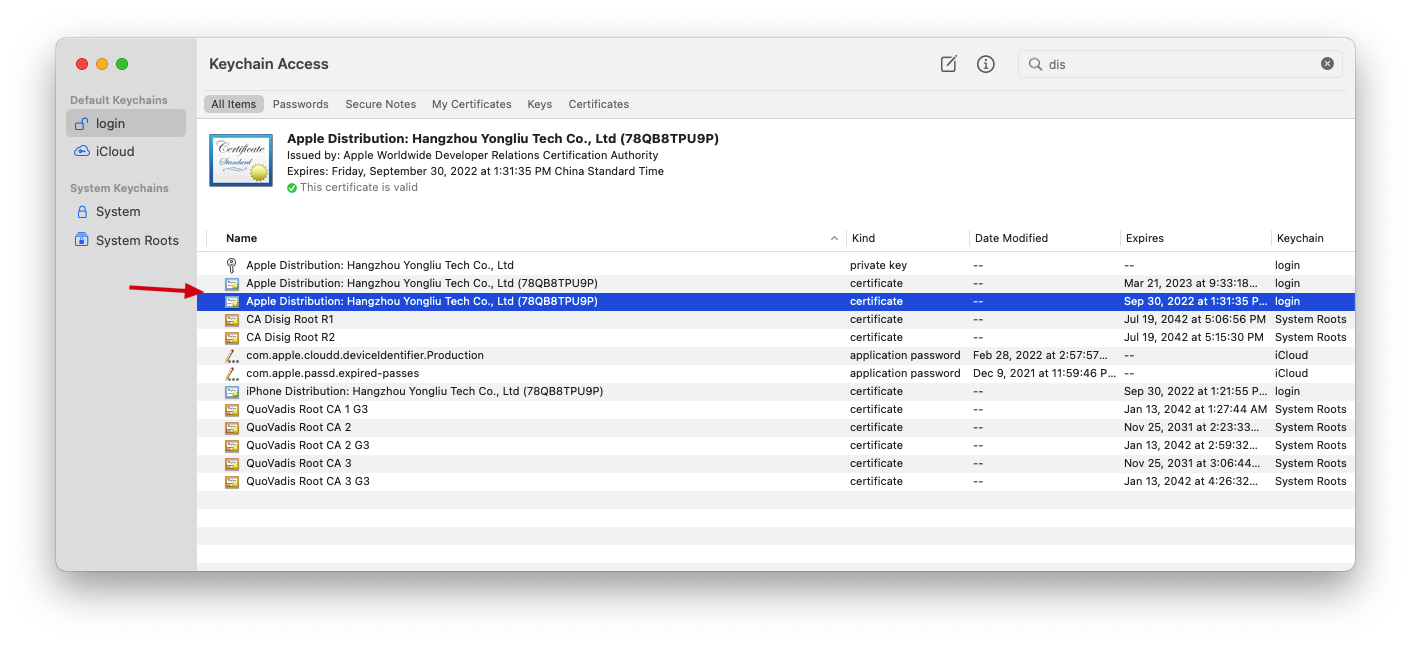Switch to the Certificates tab

(x=599, y=104)
